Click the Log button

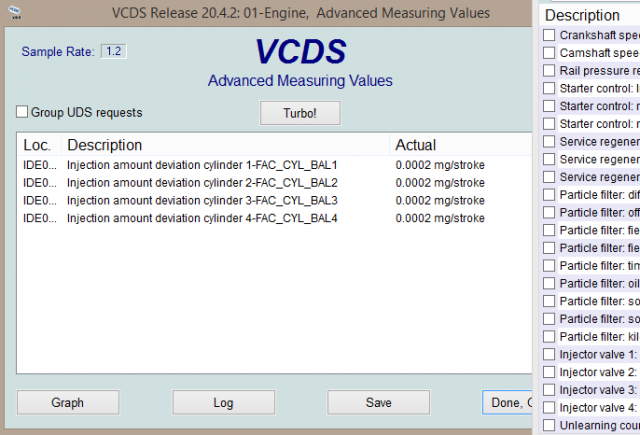223,403
